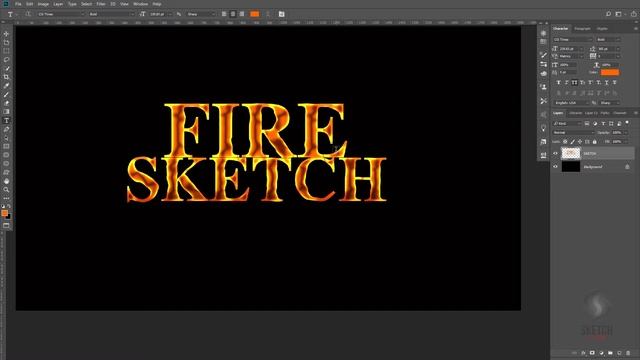
Task: Select the Eyedropper tool
Action: pyautogui.click(x=6, y=86)
